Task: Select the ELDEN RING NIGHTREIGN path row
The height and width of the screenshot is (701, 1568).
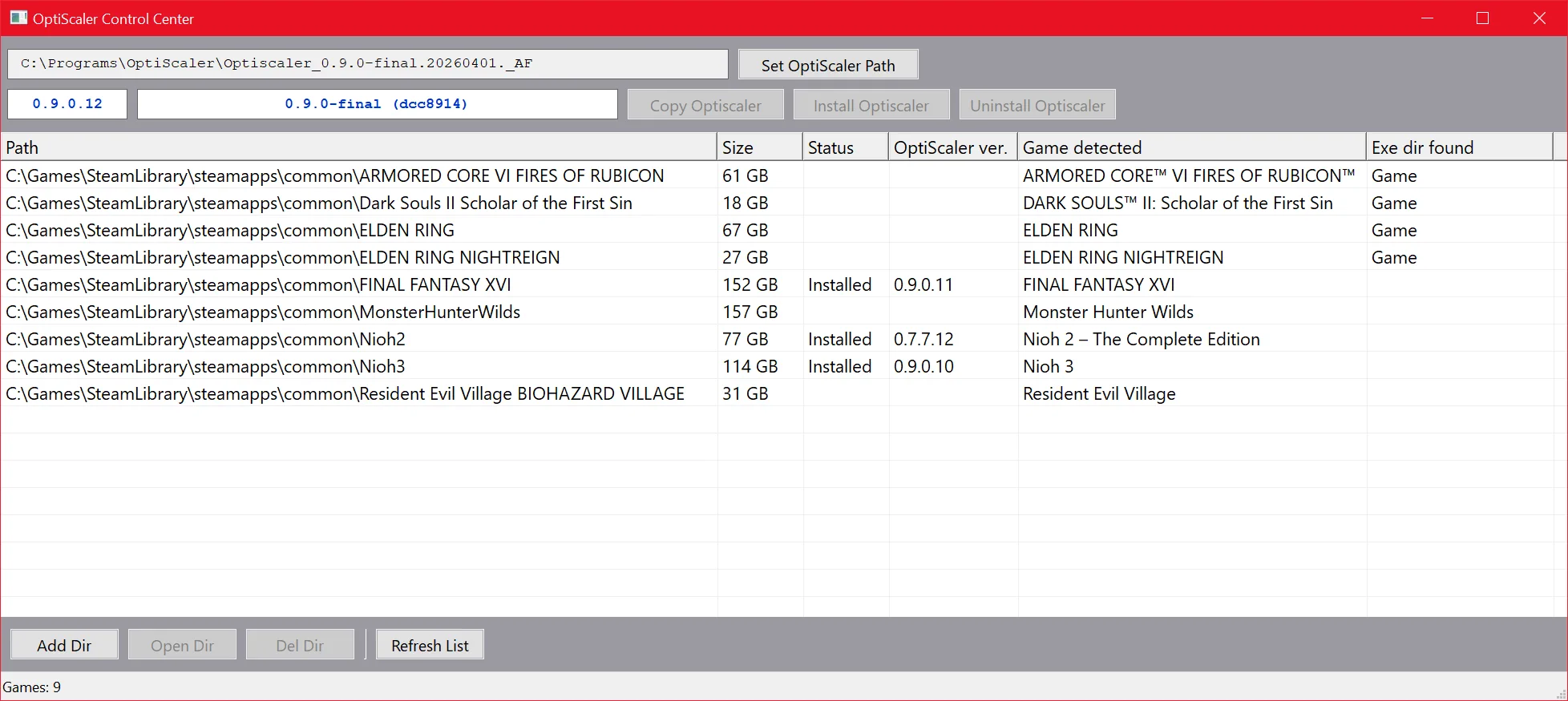Action: [x=283, y=257]
